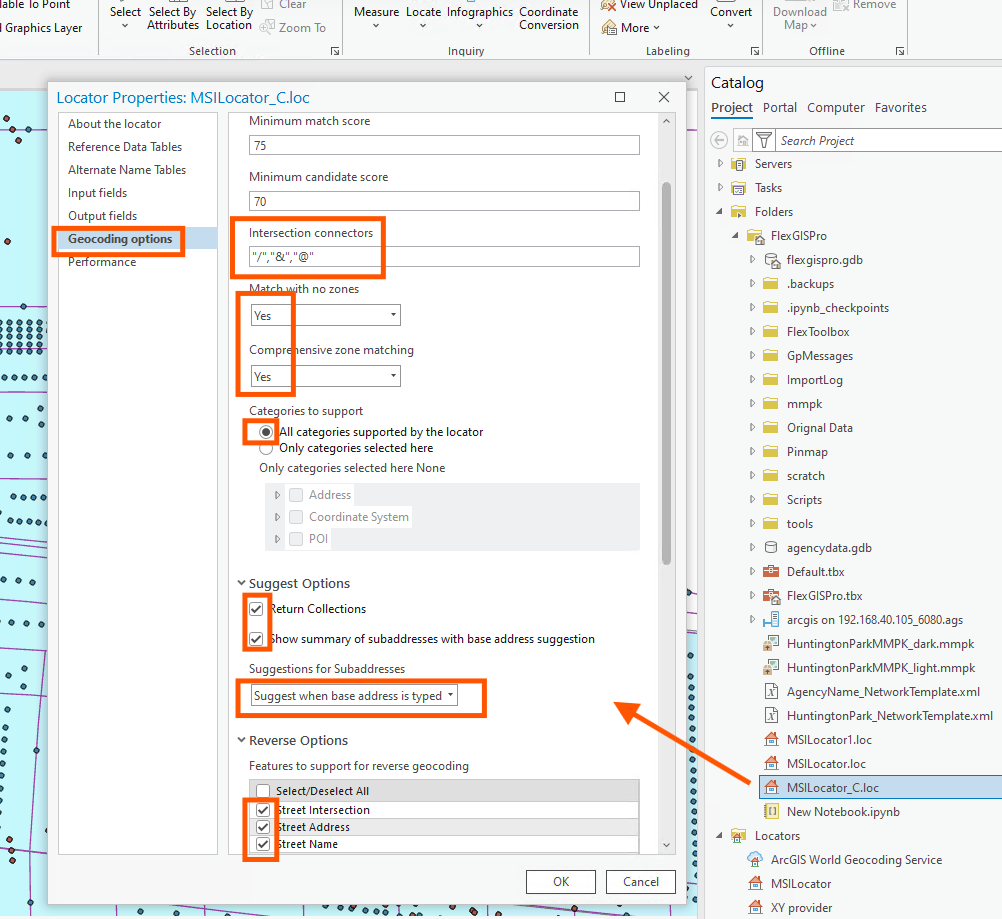Uncheck Show summary of subaddresses option
The height and width of the screenshot is (919, 1002).
[x=256, y=638]
